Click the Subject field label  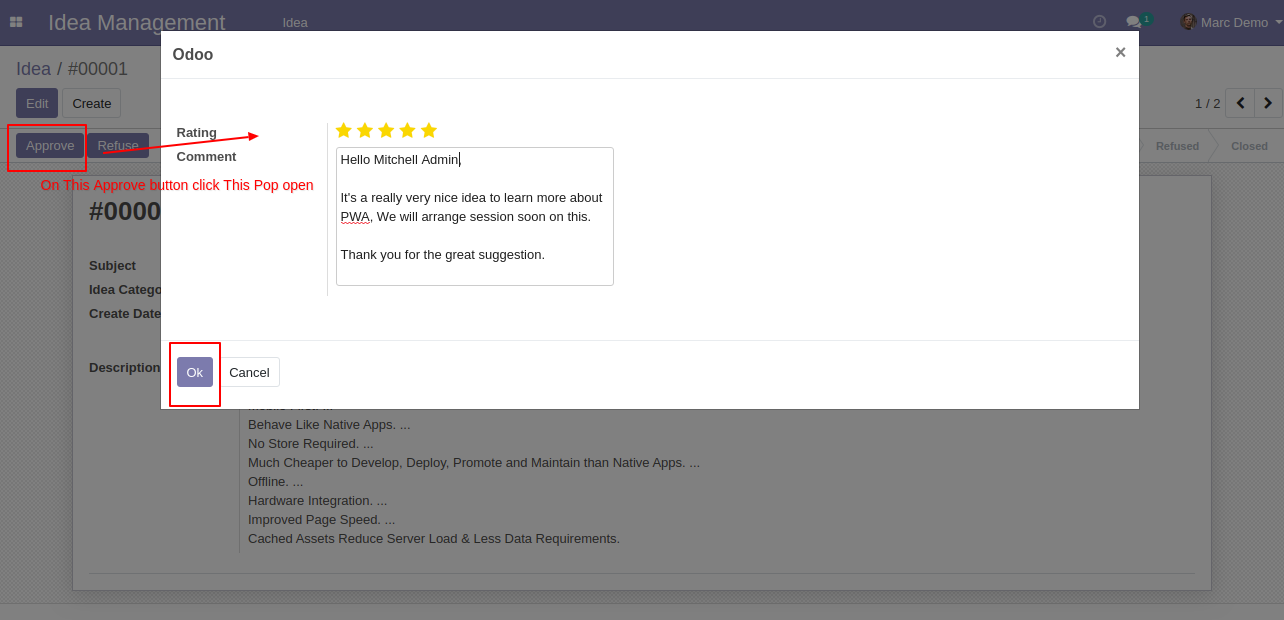coord(112,266)
